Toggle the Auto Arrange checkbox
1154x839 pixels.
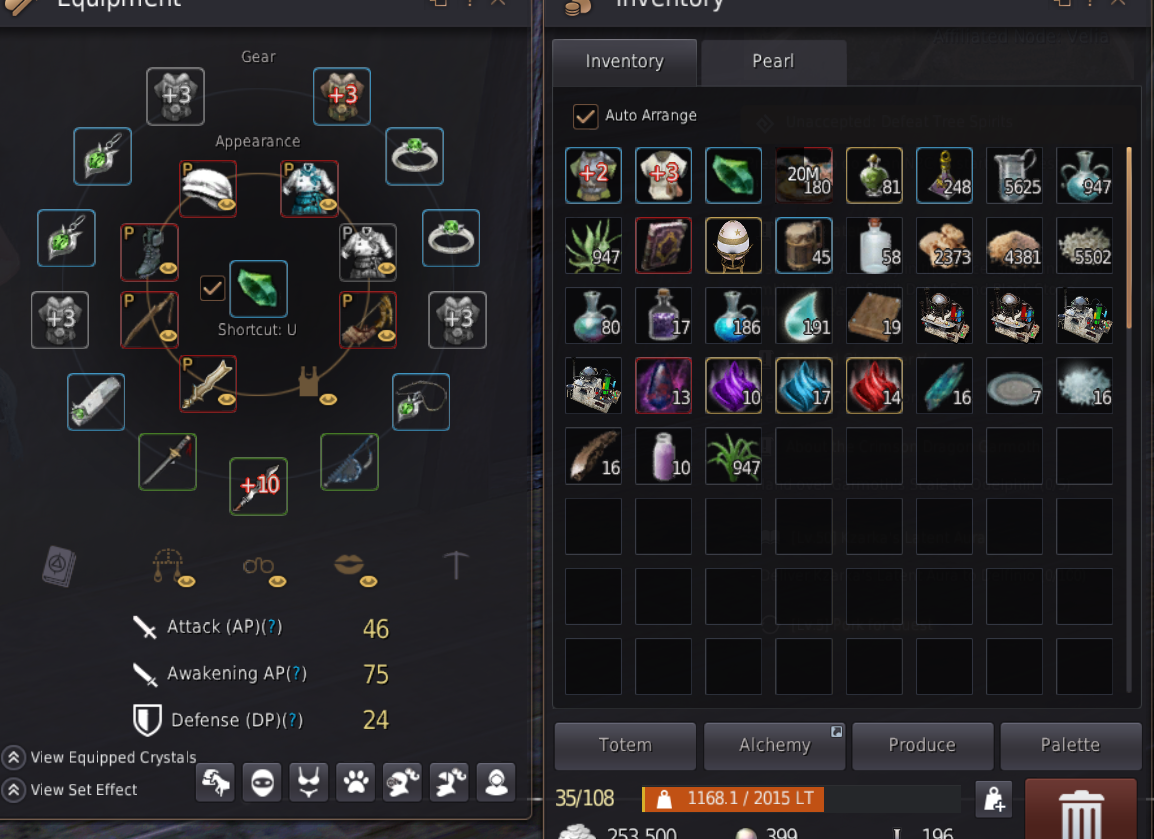click(x=585, y=116)
